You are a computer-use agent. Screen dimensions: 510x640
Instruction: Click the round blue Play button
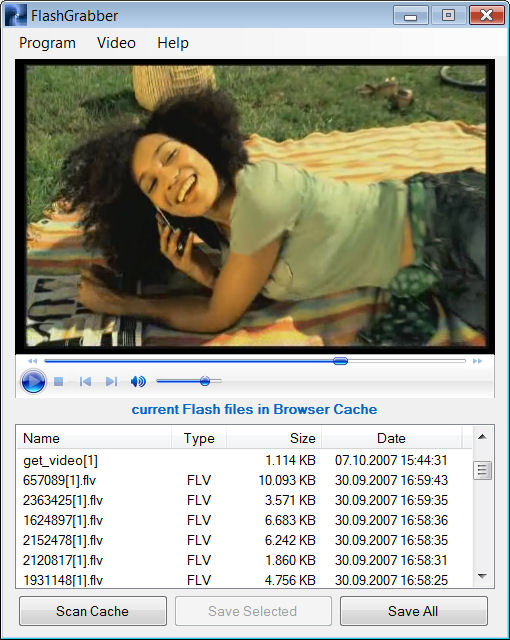coord(33,381)
